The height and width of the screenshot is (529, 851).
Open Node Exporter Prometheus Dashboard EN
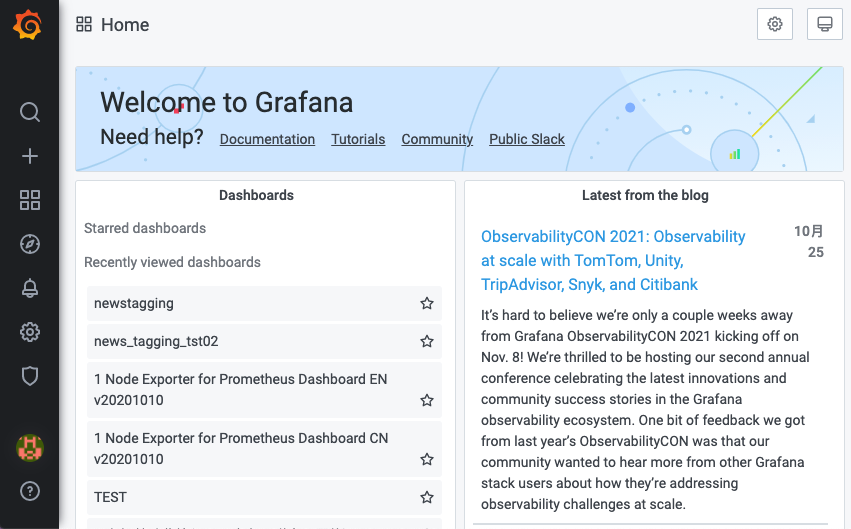240,390
